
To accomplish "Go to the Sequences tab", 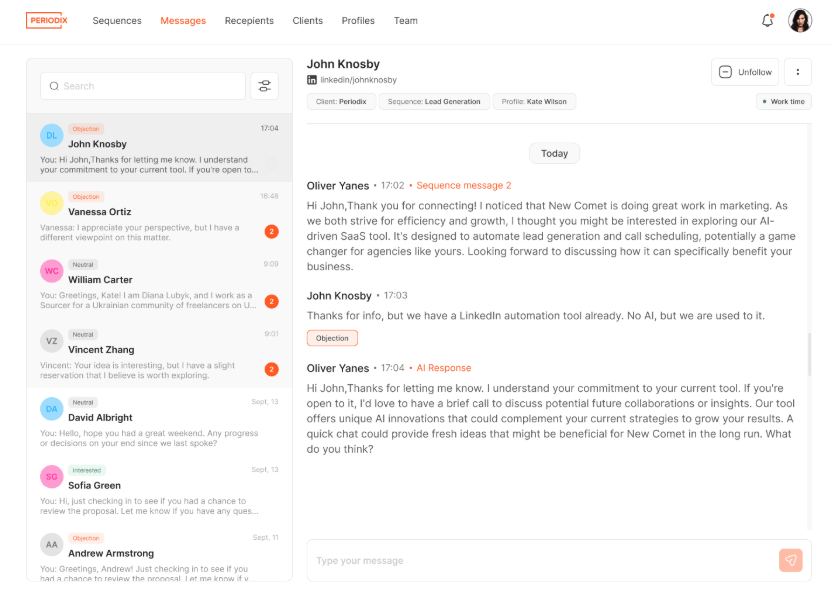I will pyautogui.click(x=117, y=21).
